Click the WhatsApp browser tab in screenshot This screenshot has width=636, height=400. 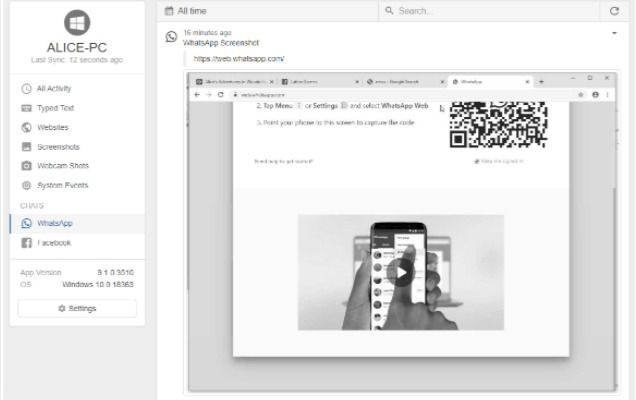click(x=490, y=82)
